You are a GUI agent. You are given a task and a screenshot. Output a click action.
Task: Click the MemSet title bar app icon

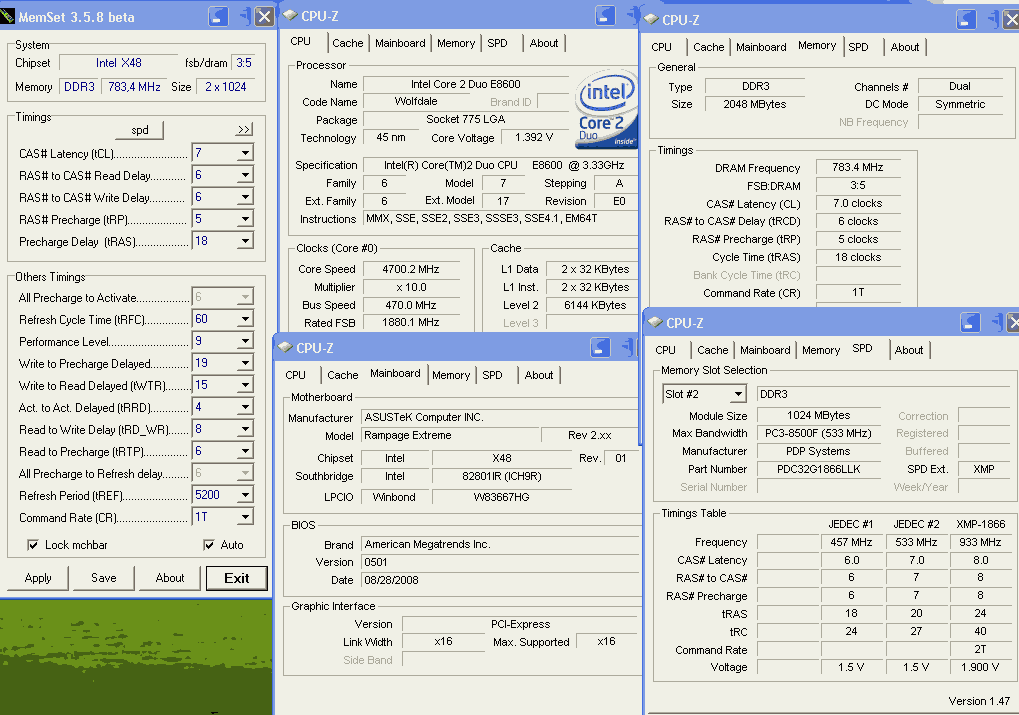click(7, 16)
